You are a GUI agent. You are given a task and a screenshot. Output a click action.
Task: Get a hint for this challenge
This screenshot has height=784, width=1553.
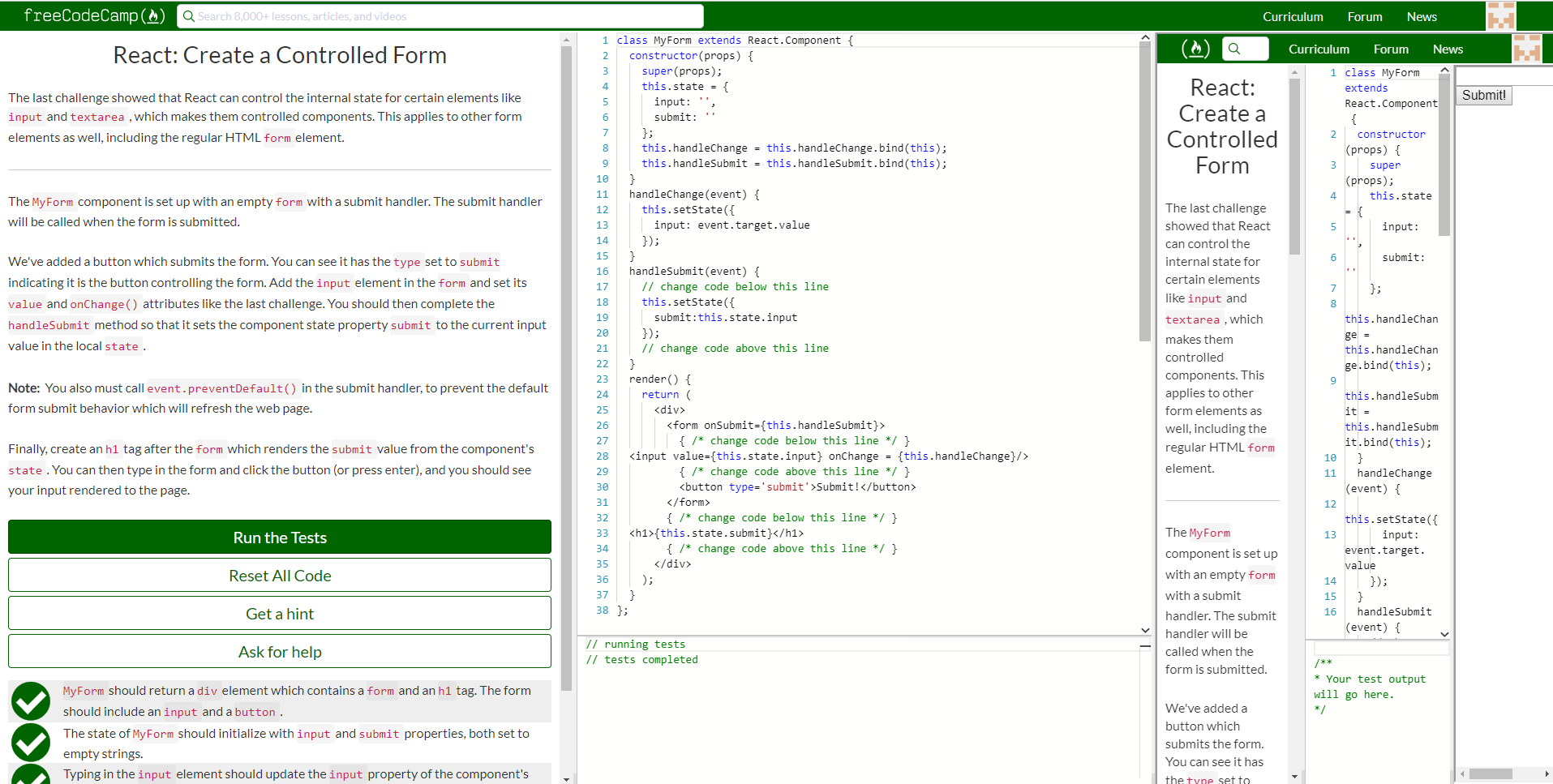click(279, 613)
